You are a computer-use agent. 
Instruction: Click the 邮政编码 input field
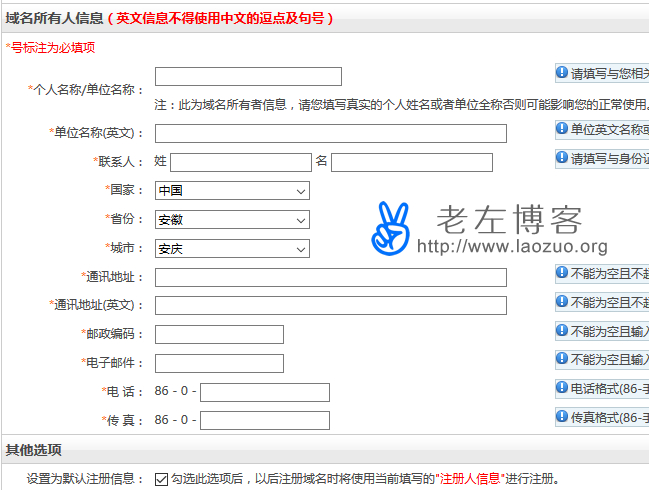point(219,335)
